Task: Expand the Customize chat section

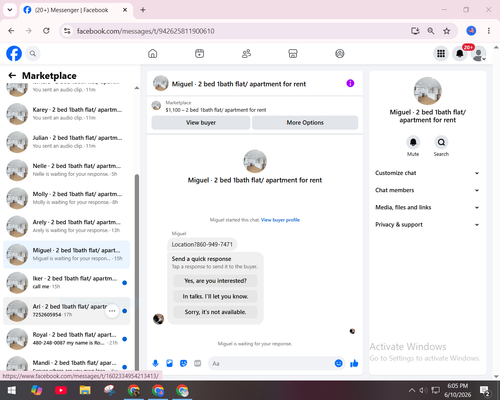Action: point(427,173)
